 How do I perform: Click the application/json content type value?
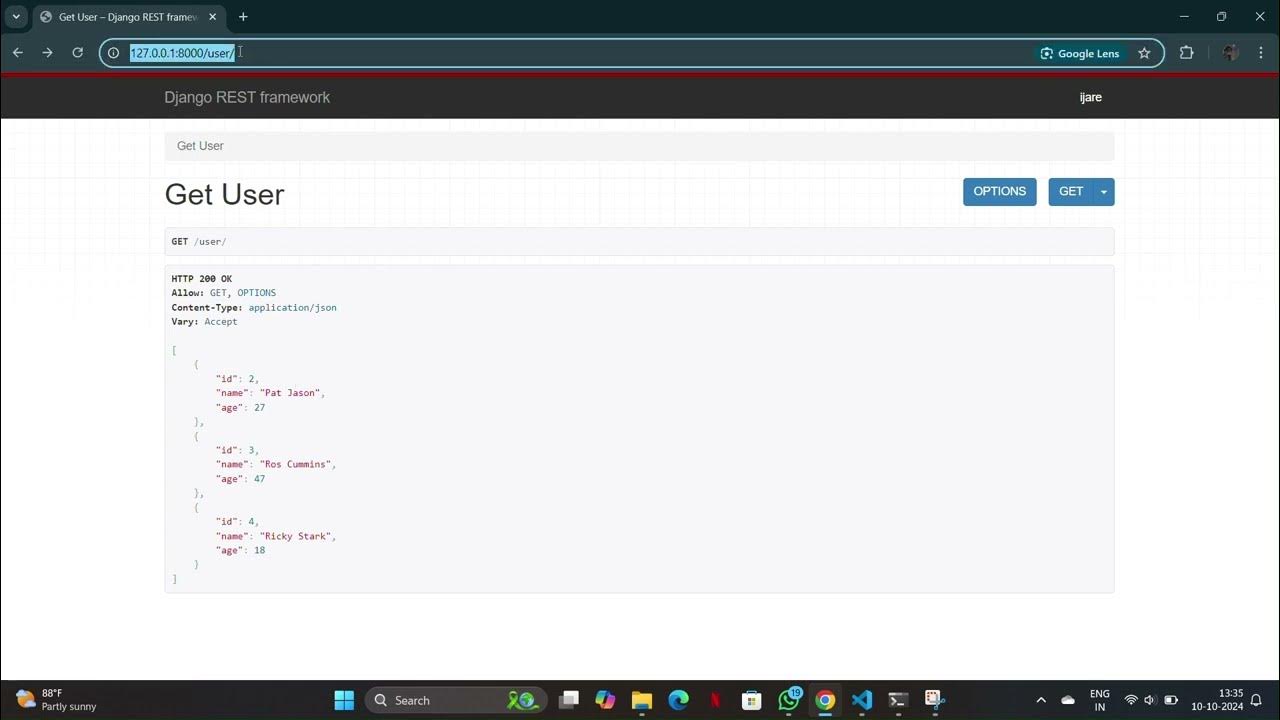[292, 307]
